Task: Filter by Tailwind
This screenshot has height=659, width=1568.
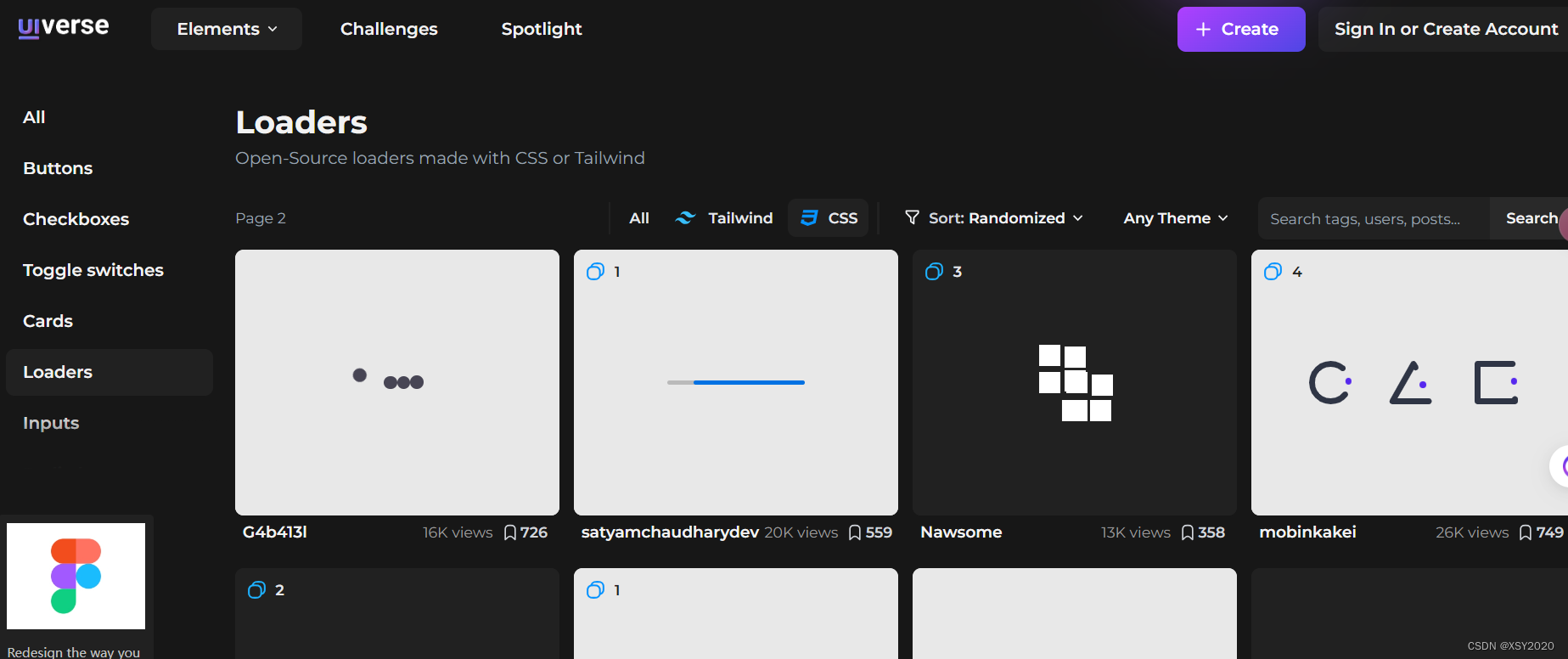Action: click(724, 218)
